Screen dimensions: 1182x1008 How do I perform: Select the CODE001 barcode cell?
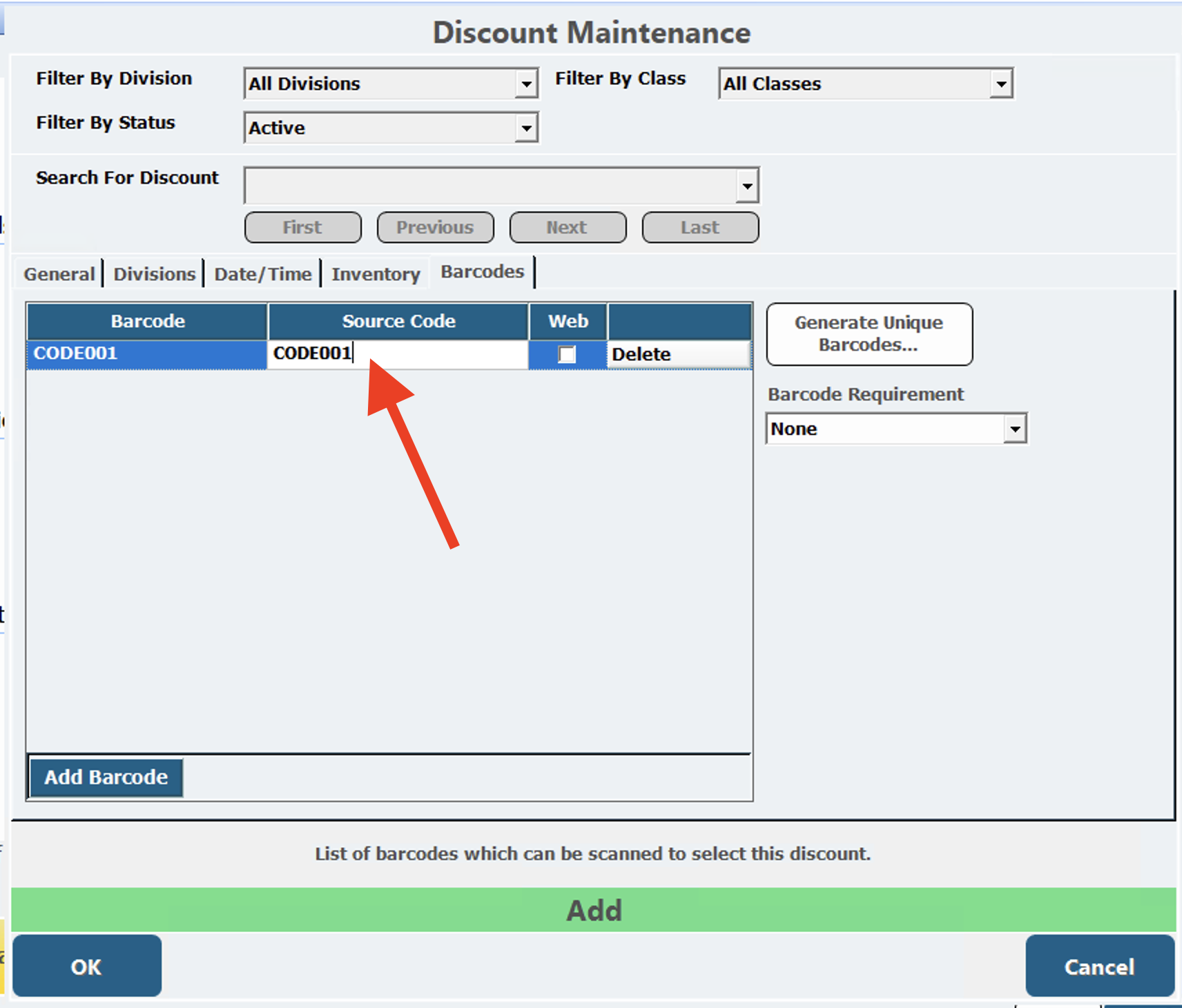(x=147, y=354)
